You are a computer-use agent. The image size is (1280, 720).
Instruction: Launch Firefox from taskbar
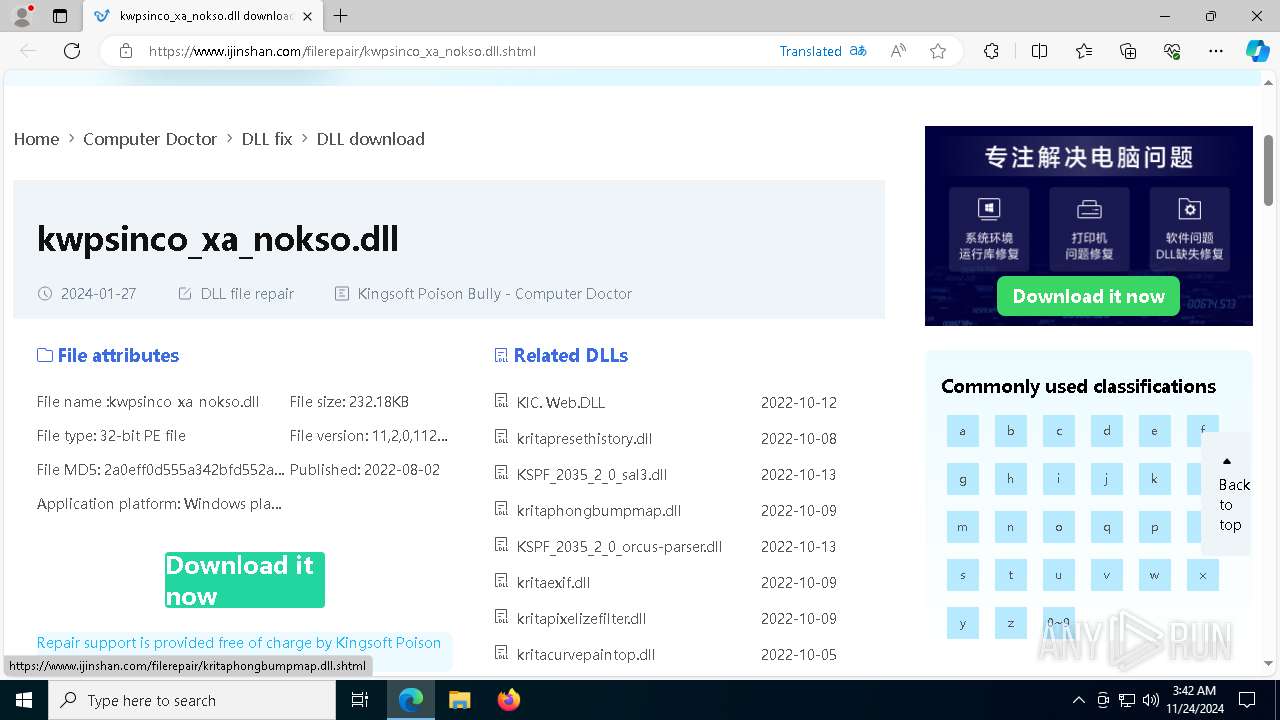[509, 700]
